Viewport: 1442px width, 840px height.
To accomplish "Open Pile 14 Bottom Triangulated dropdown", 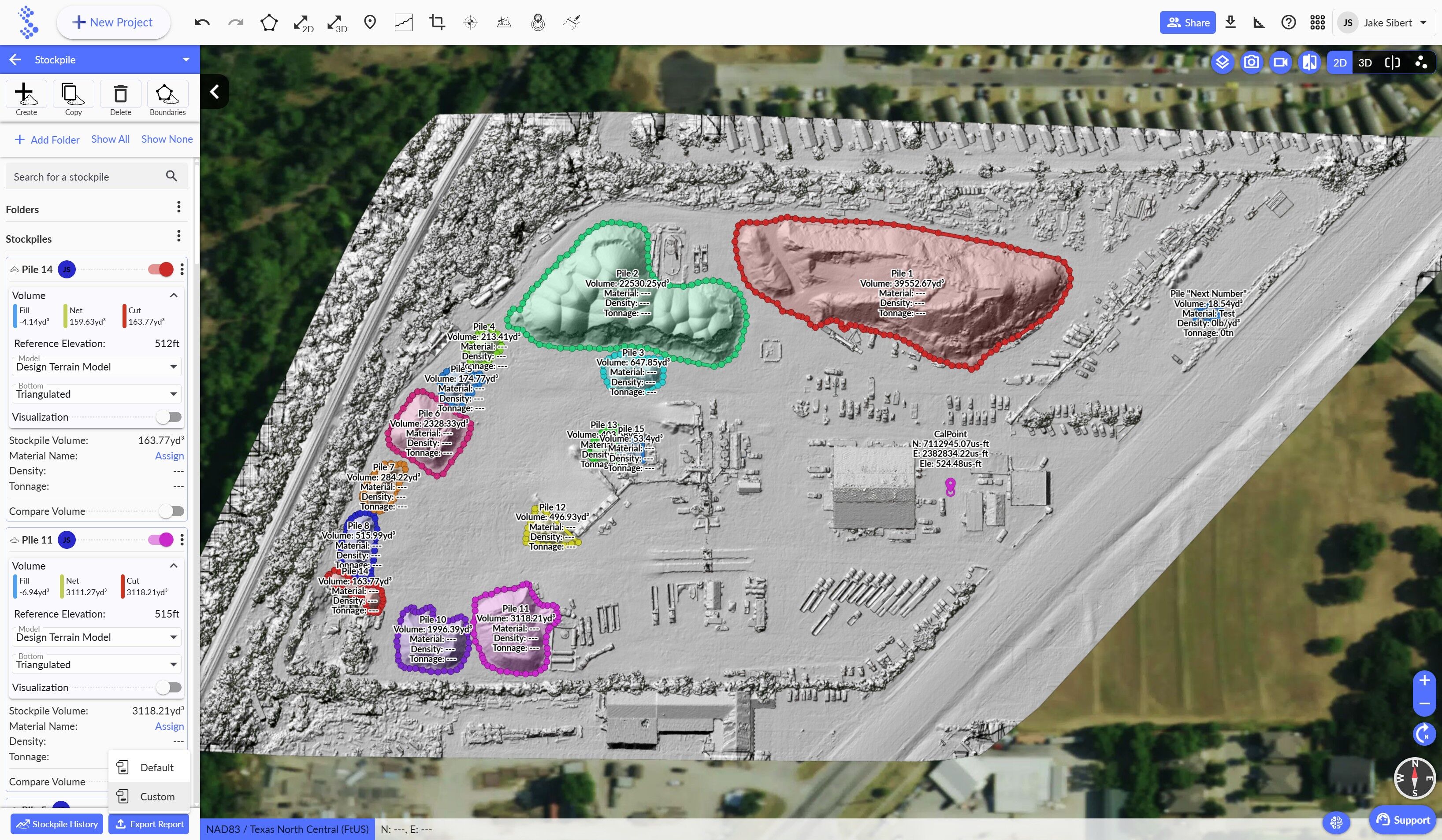I will pyautogui.click(x=96, y=394).
